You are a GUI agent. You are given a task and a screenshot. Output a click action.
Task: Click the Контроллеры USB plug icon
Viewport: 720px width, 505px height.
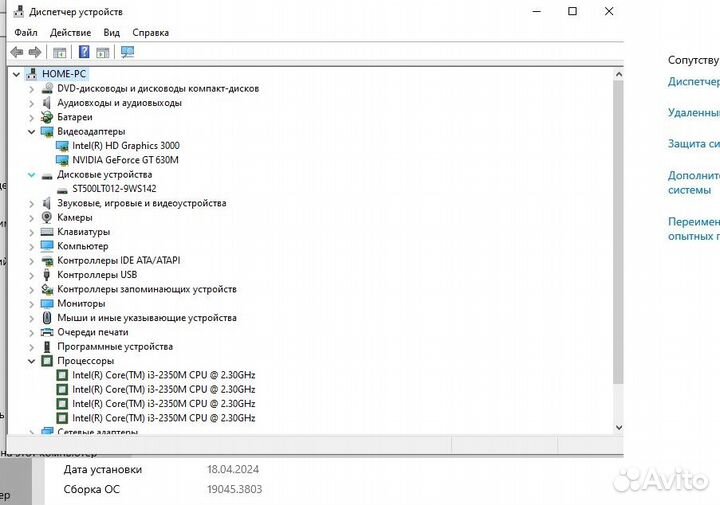tap(47, 275)
